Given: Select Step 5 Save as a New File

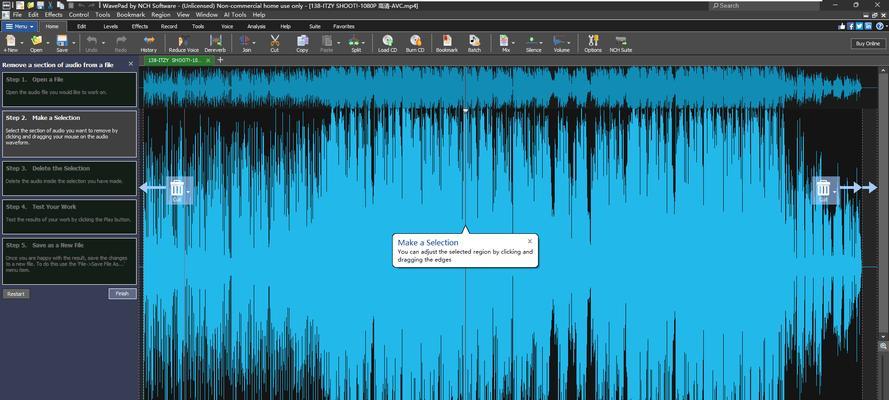Looking at the screenshot, I should pos(69,261).
